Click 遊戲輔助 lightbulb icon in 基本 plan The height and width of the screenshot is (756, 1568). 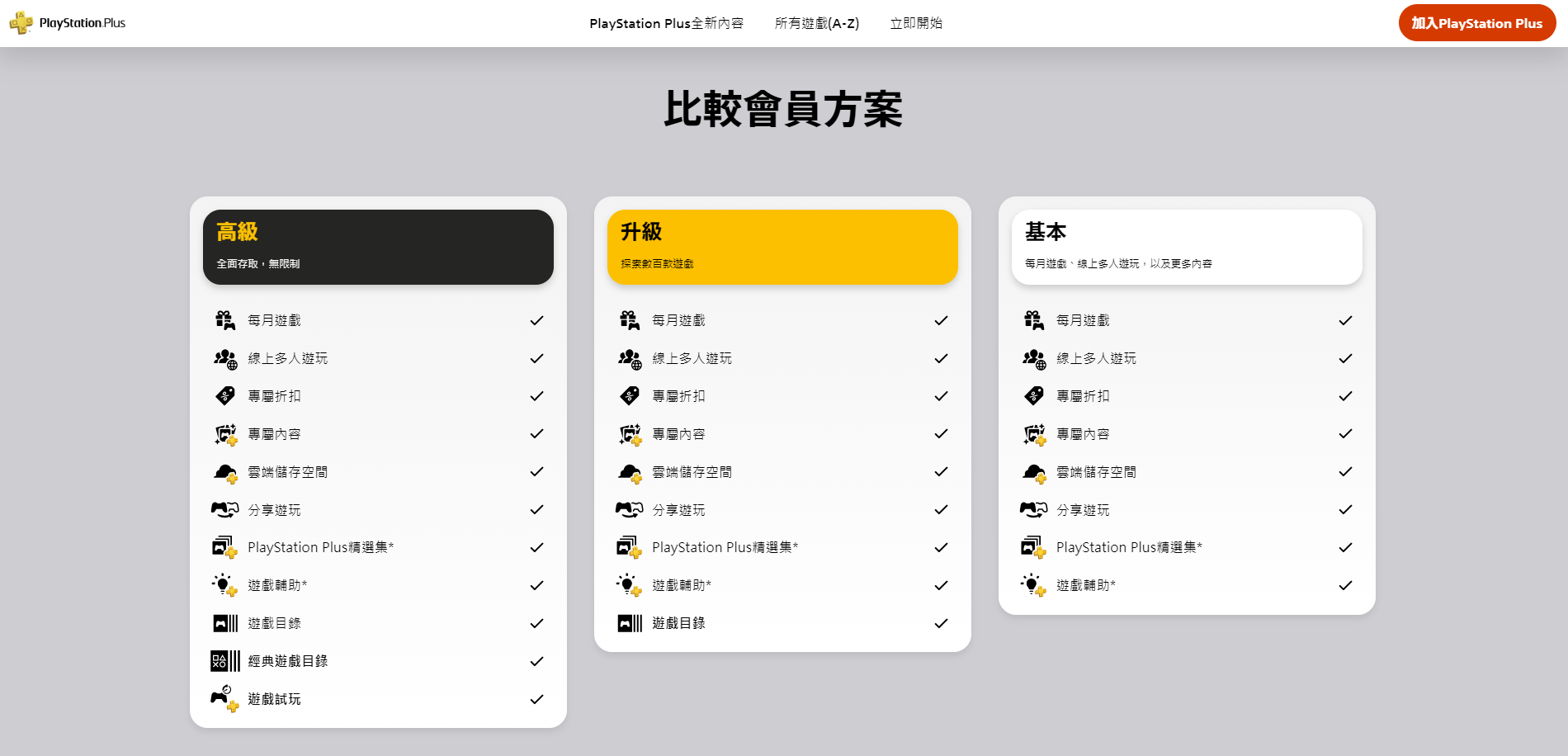click(1033, 585)
